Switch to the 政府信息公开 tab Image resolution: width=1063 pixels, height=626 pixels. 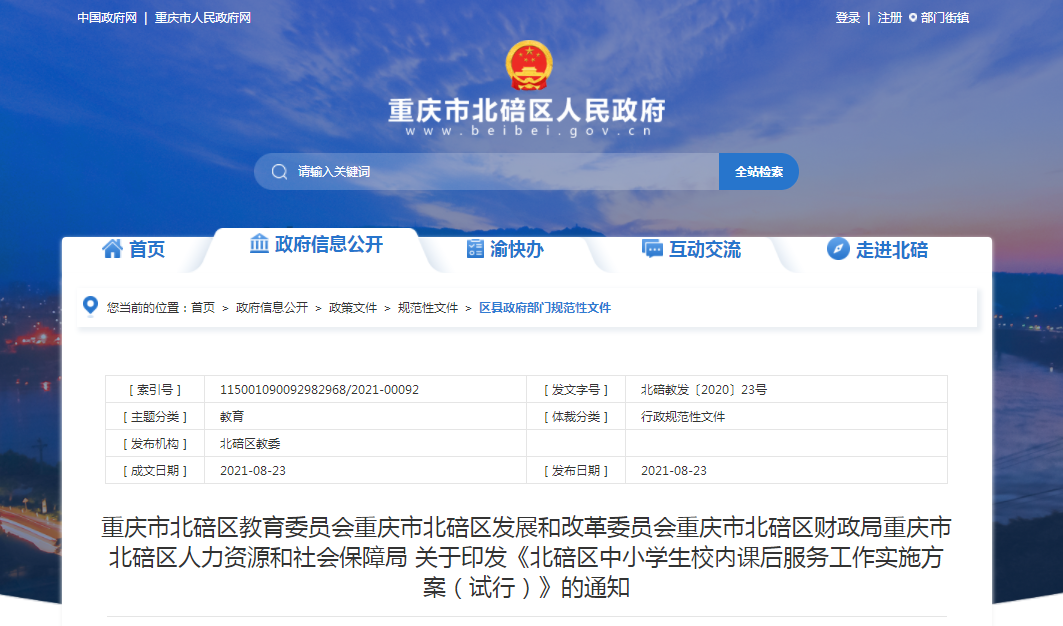pos(329,244)
